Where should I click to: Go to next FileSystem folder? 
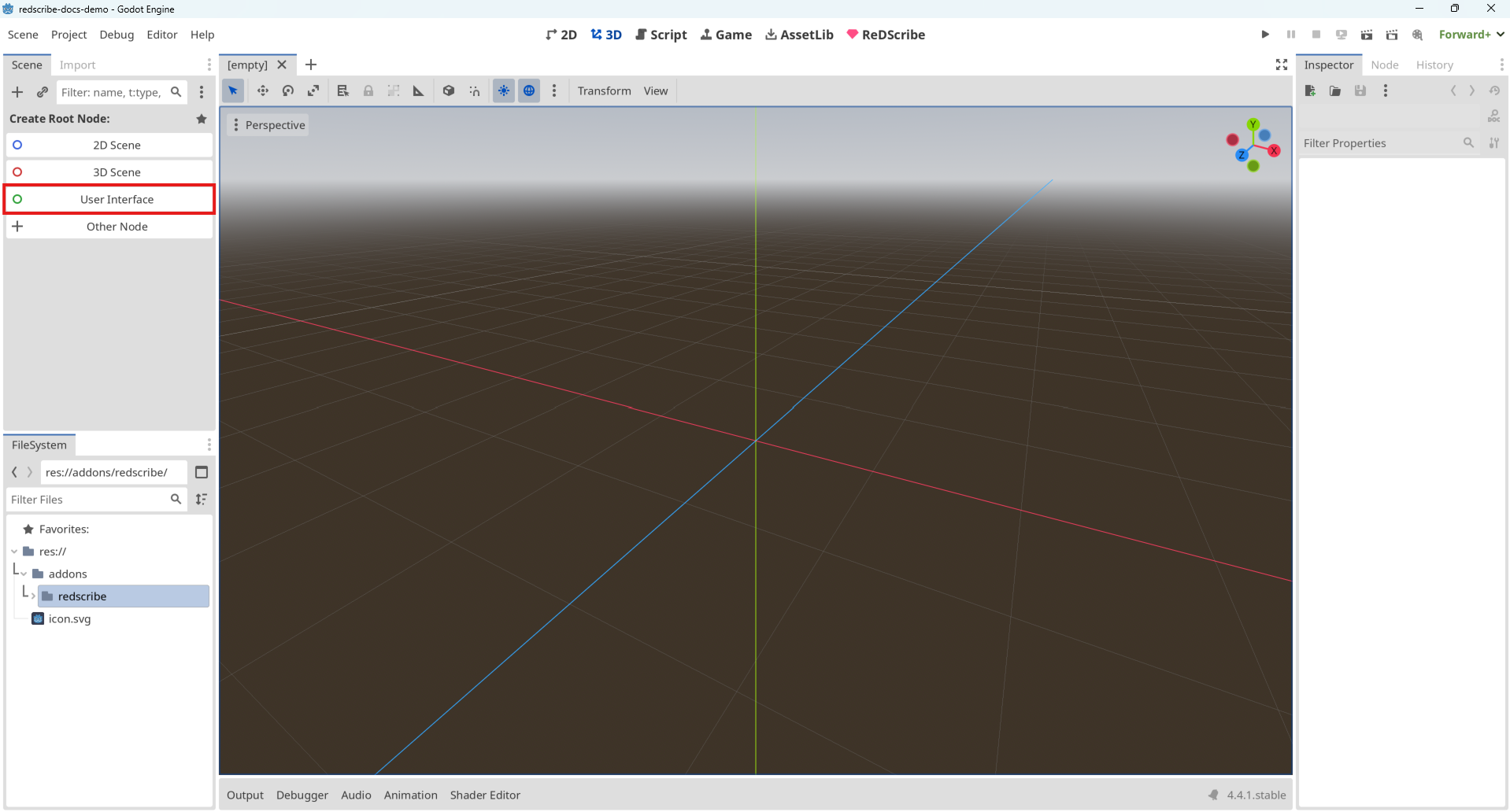click(30, 472)
